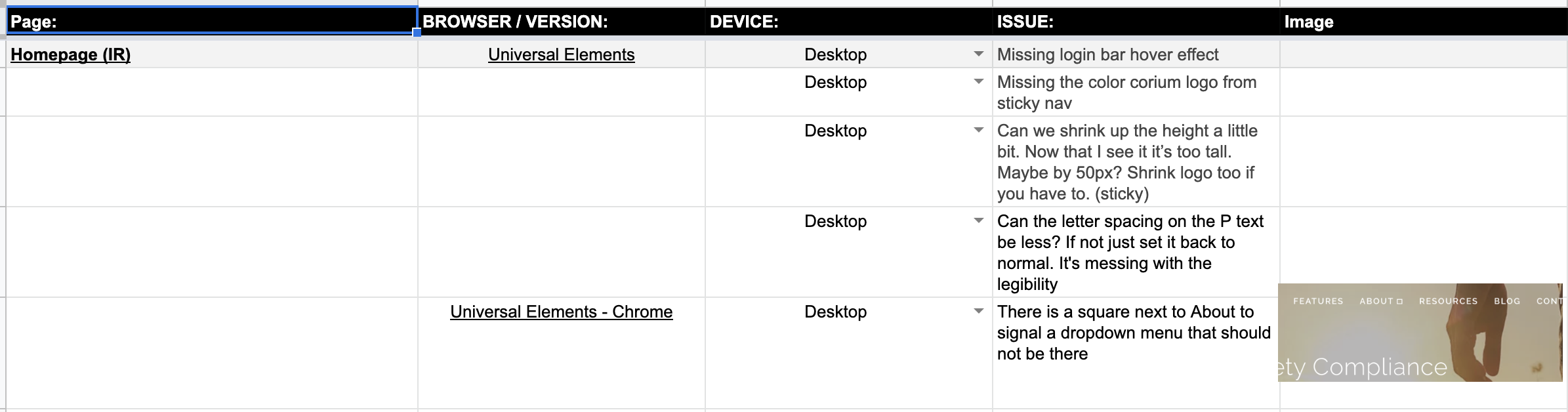Expand device dropdown in Universal Elements - Chrome row
The width and height of the screenshot is (1568, 412).
coord(978,311)
